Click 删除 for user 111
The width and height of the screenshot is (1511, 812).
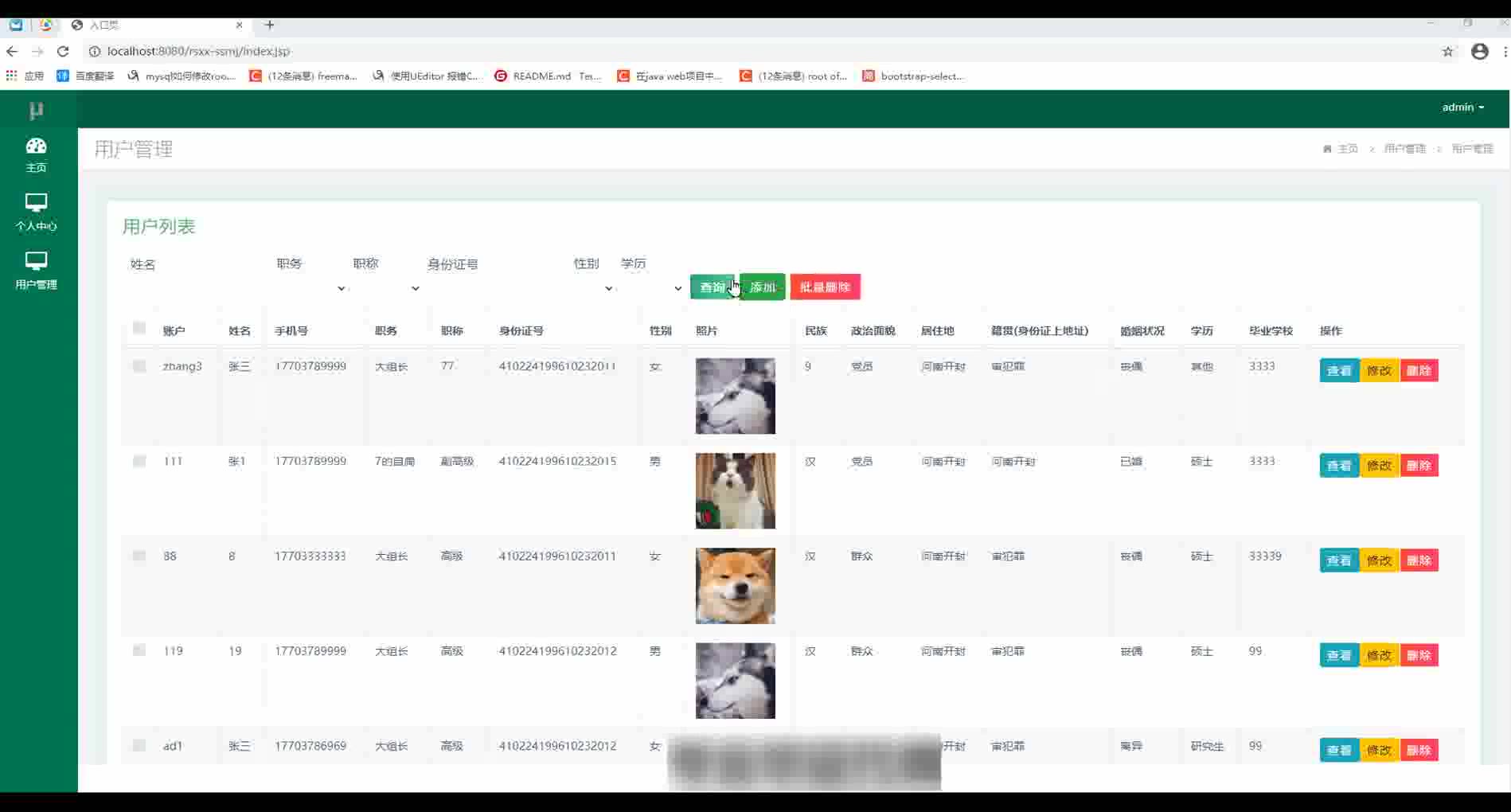coord(1419,466)
